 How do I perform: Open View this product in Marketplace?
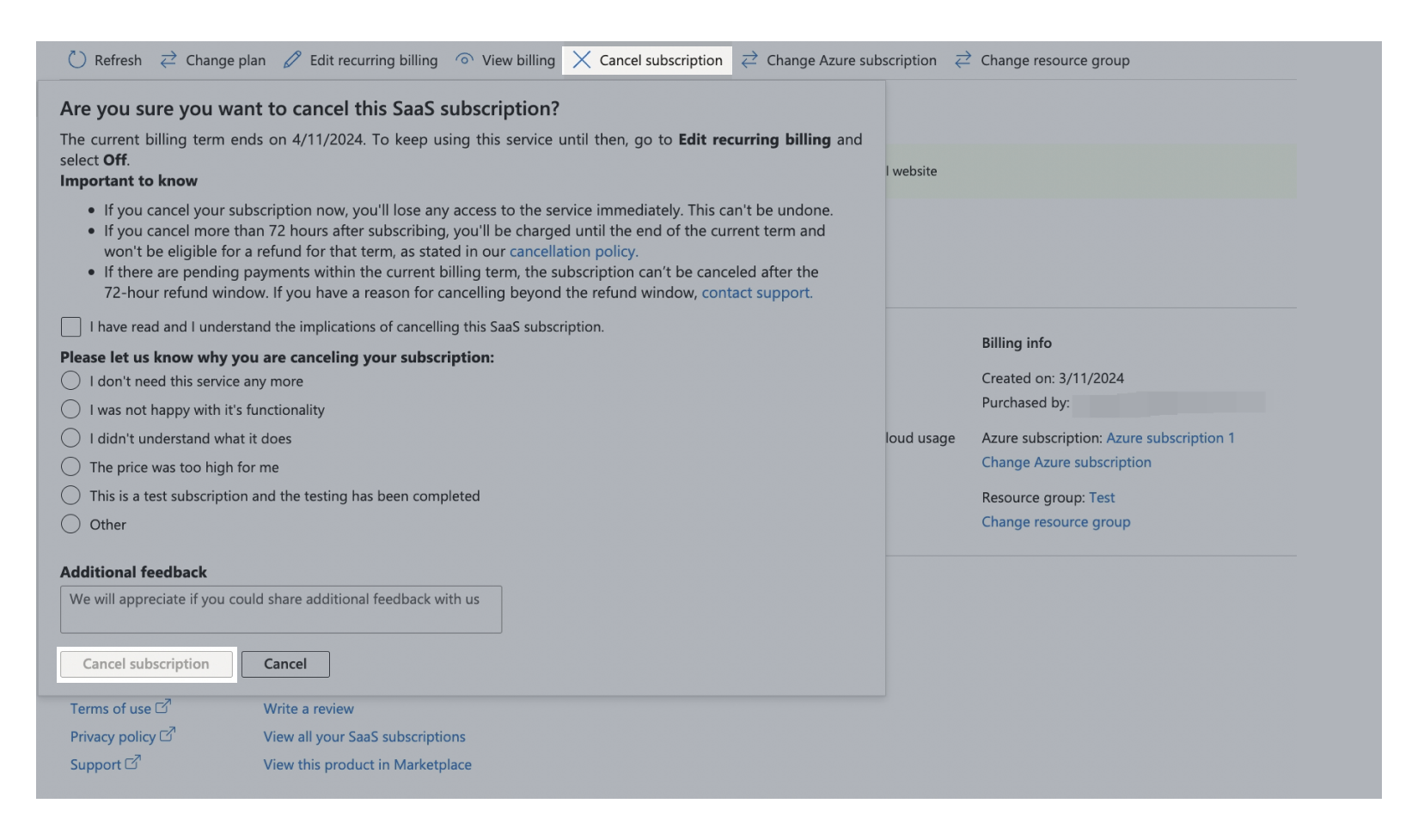367,764
